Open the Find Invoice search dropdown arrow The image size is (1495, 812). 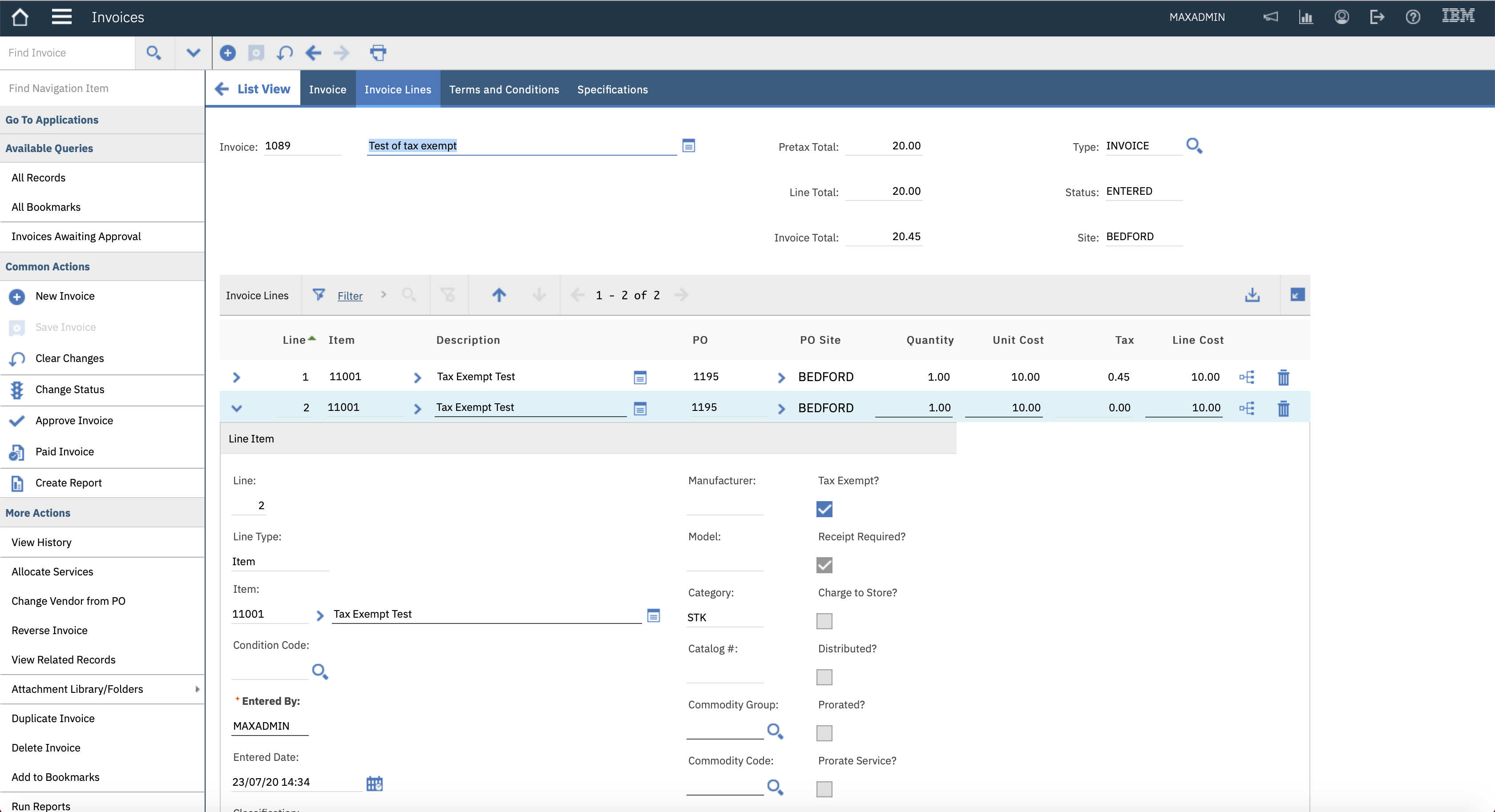(x=193, y=53)
